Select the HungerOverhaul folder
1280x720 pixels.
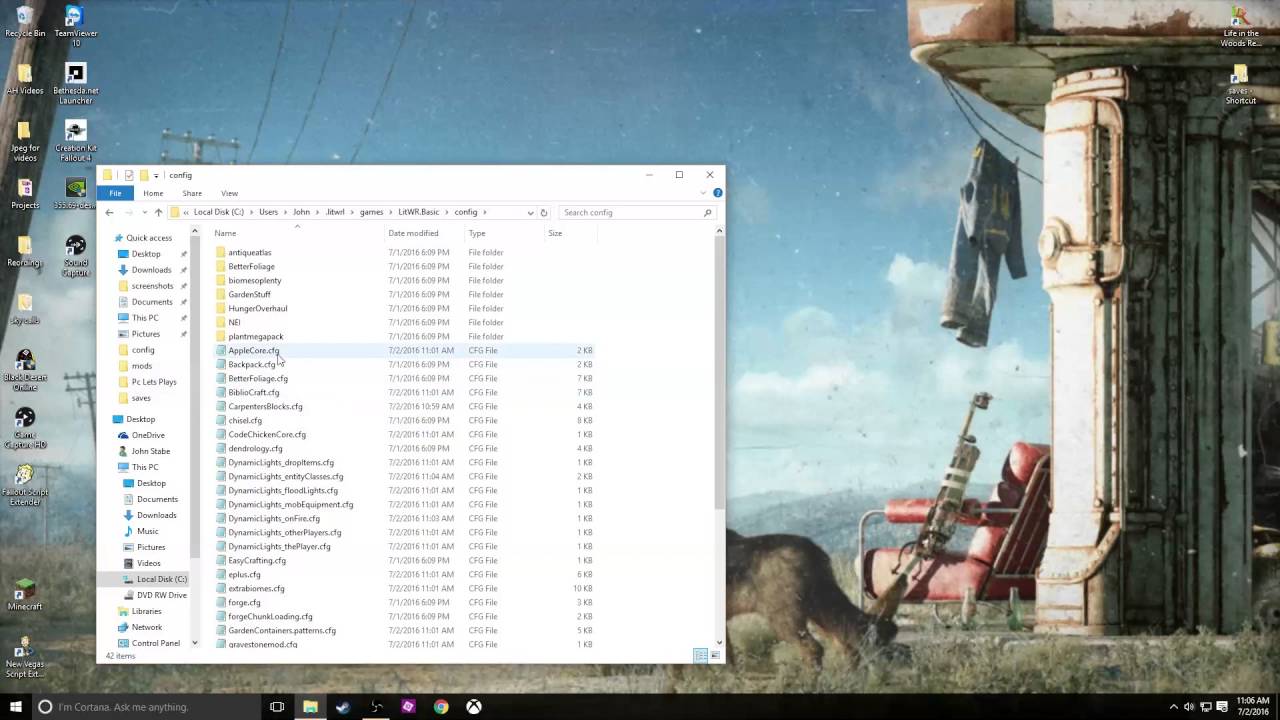pos(257,308)
